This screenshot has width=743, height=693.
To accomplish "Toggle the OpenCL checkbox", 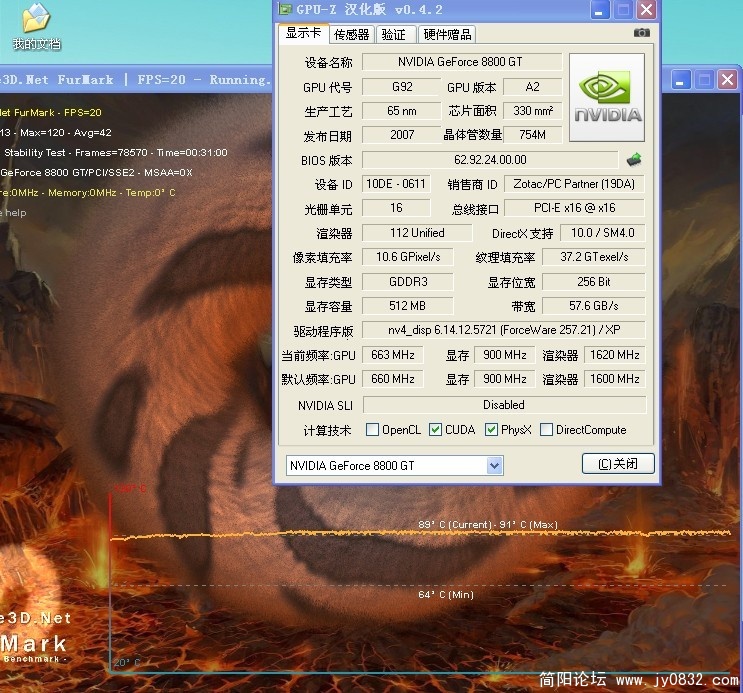I will point(372,429).
